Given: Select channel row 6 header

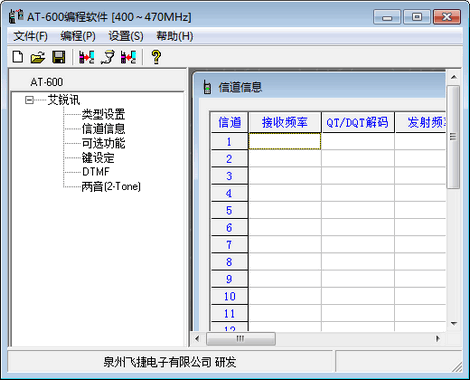Looking at the screenshot, I should [x=229, y=228].
